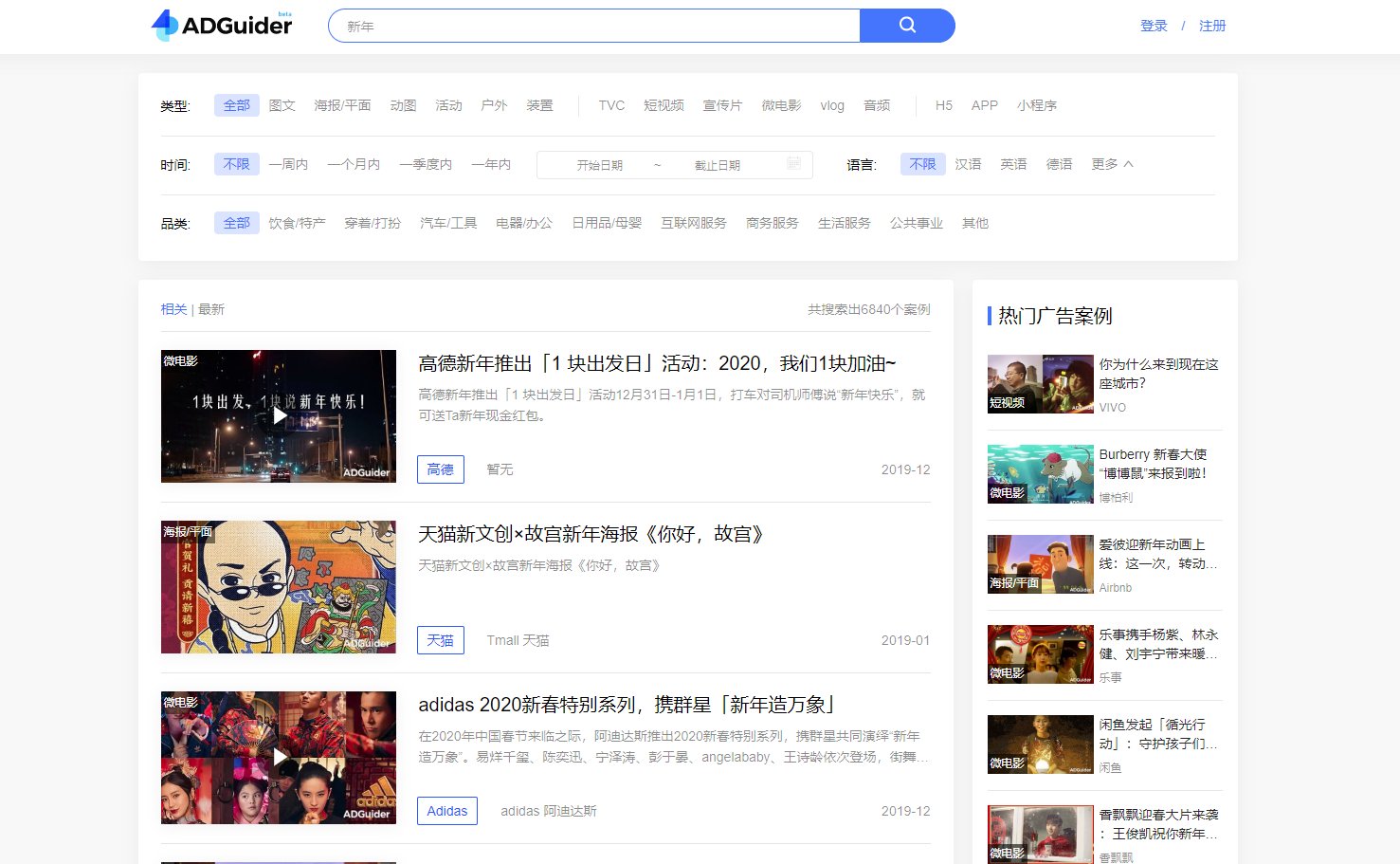Click the 微电影 badge on the Burberry thumbnail
Image resolution: width=1400 pixels, height=864 pixels.
(x=1007, y=494)
